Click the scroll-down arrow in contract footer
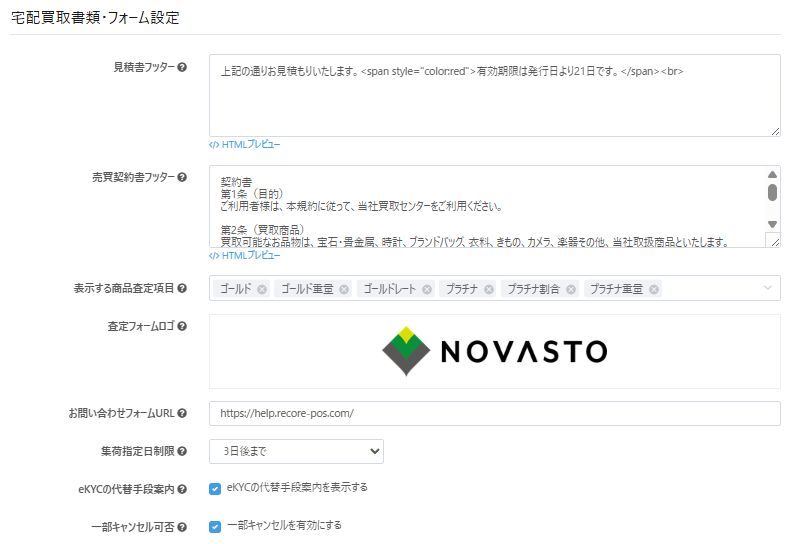 tap(772, 224)
